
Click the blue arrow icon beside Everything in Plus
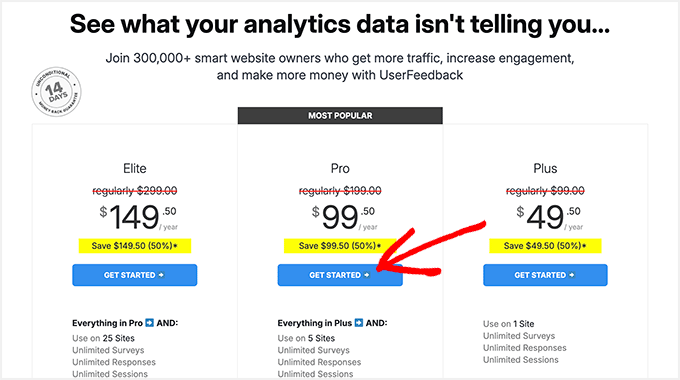click(359, 323)
